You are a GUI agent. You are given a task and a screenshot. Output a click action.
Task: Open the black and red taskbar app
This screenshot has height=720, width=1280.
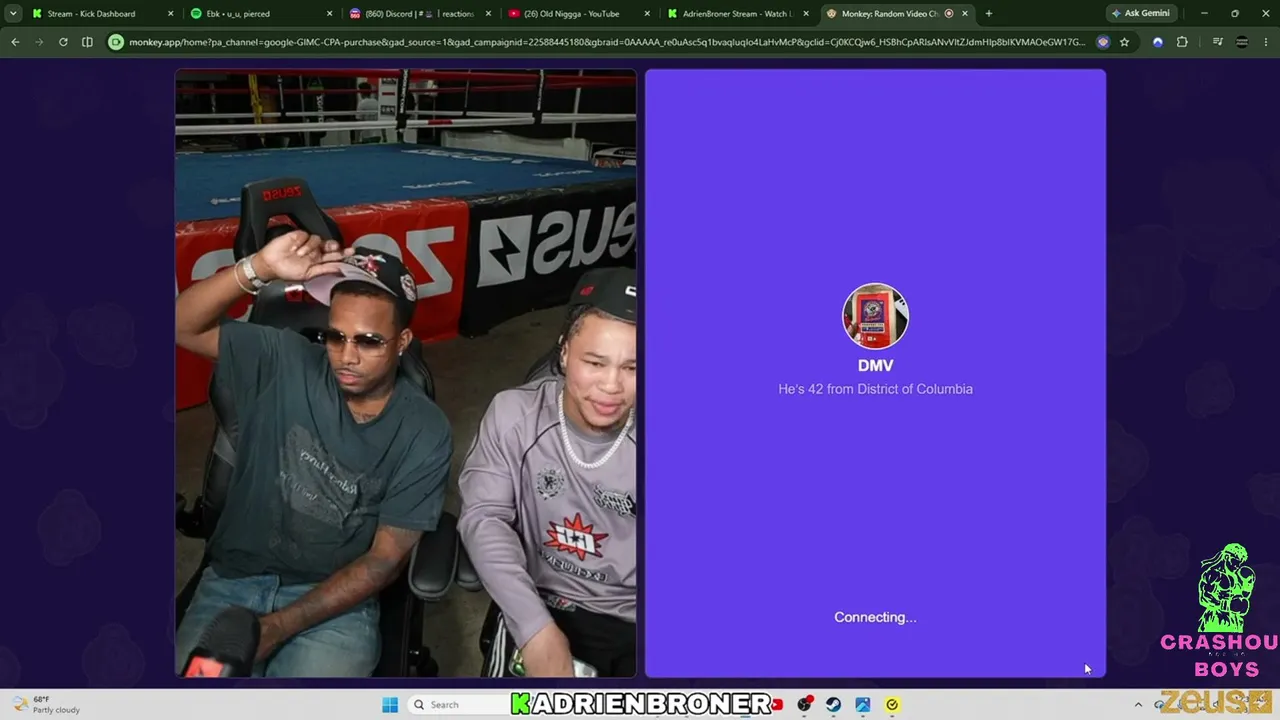(804, 705)
